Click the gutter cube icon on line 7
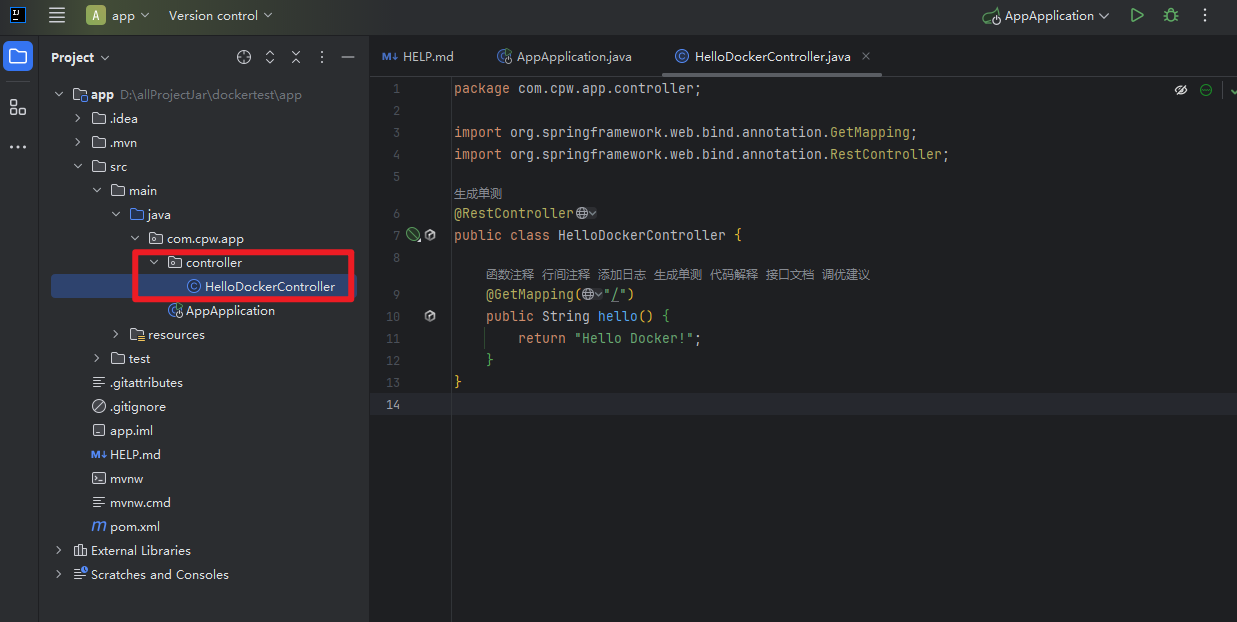1237x622 pixels. tap(430, 235)
